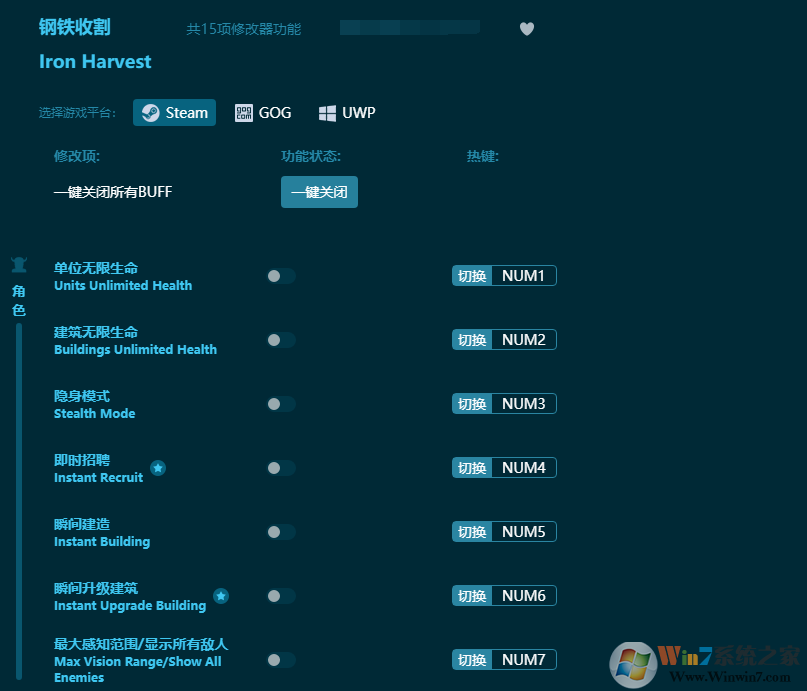Enable the Instant Recruit toggle

click(280, 467)
